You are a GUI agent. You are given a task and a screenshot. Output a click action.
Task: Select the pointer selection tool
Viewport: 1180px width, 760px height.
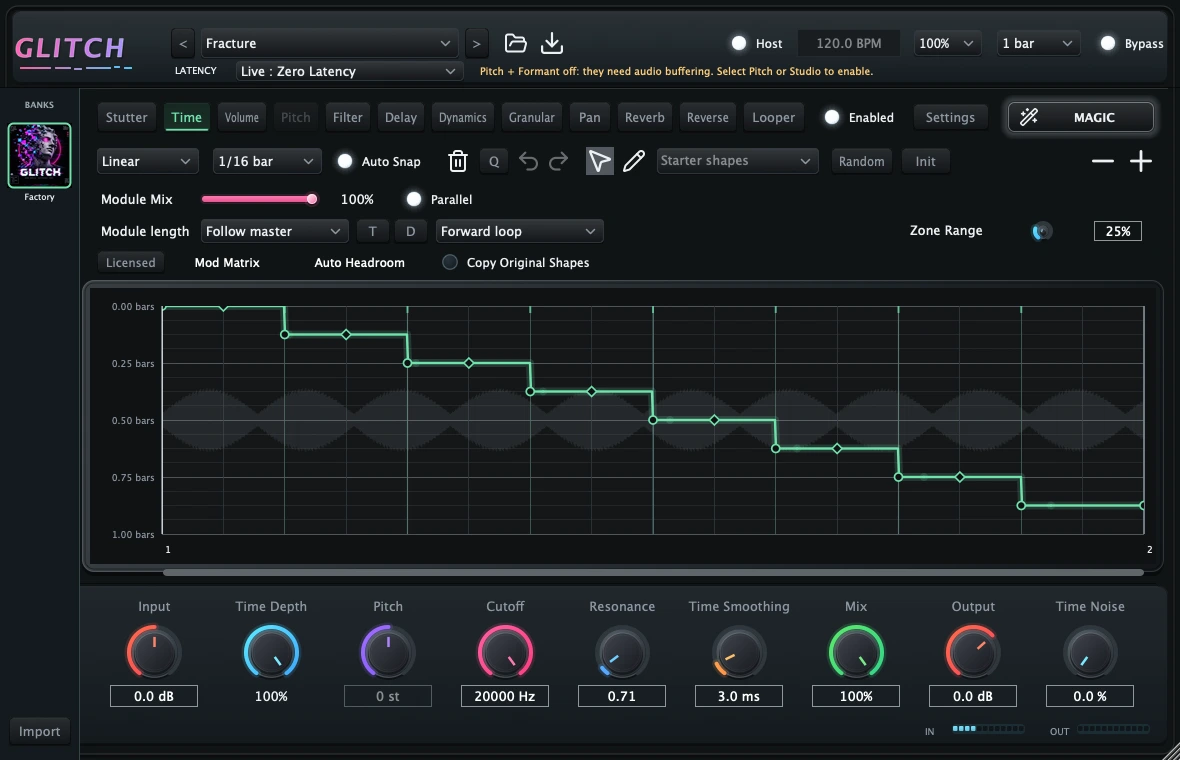[x=599, y=161]
